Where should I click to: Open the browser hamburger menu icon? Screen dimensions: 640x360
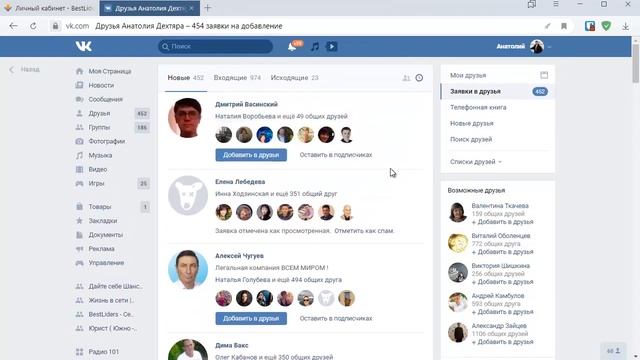click(556, 4)
